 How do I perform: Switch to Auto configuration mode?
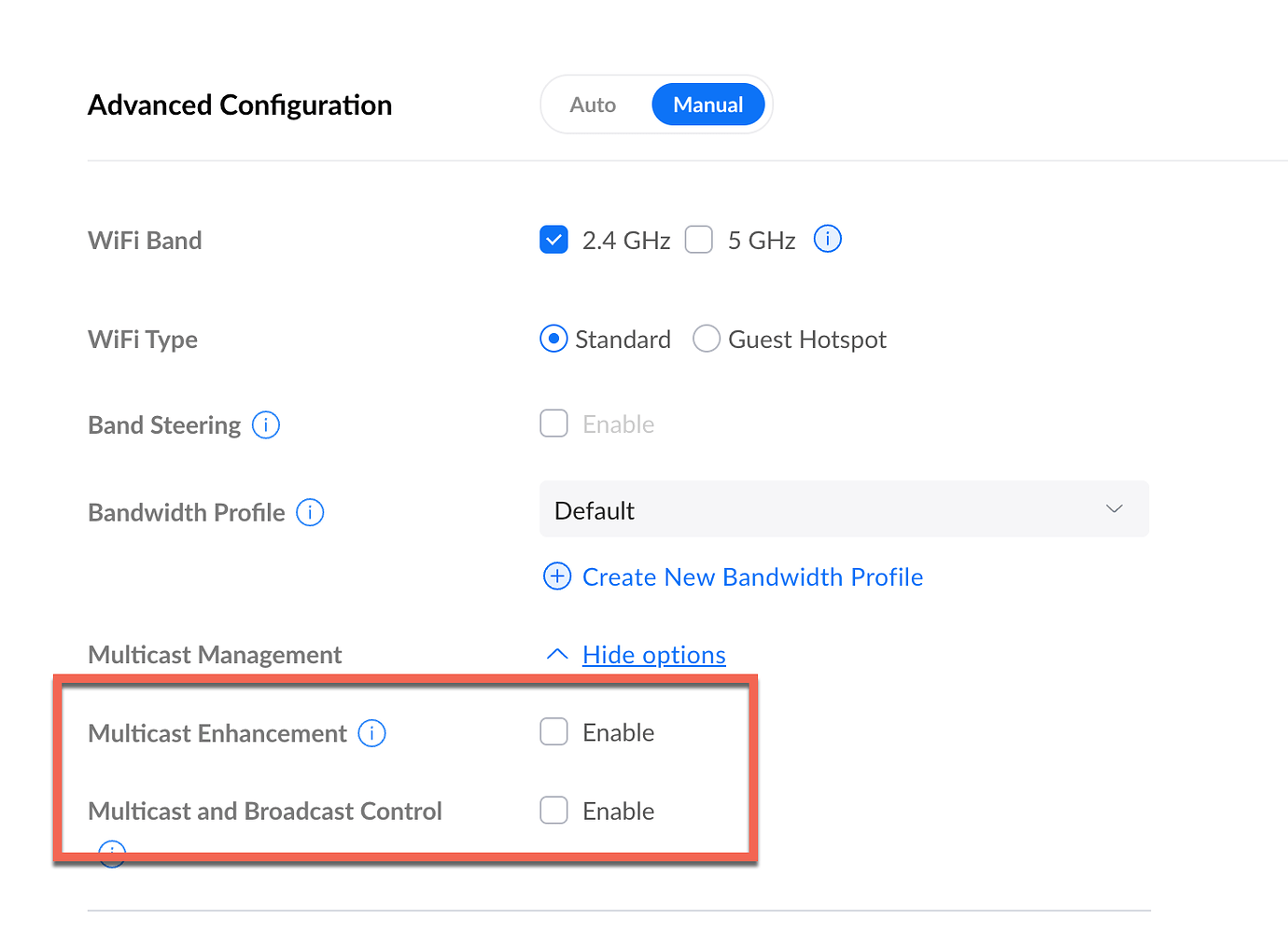(593, 104)
